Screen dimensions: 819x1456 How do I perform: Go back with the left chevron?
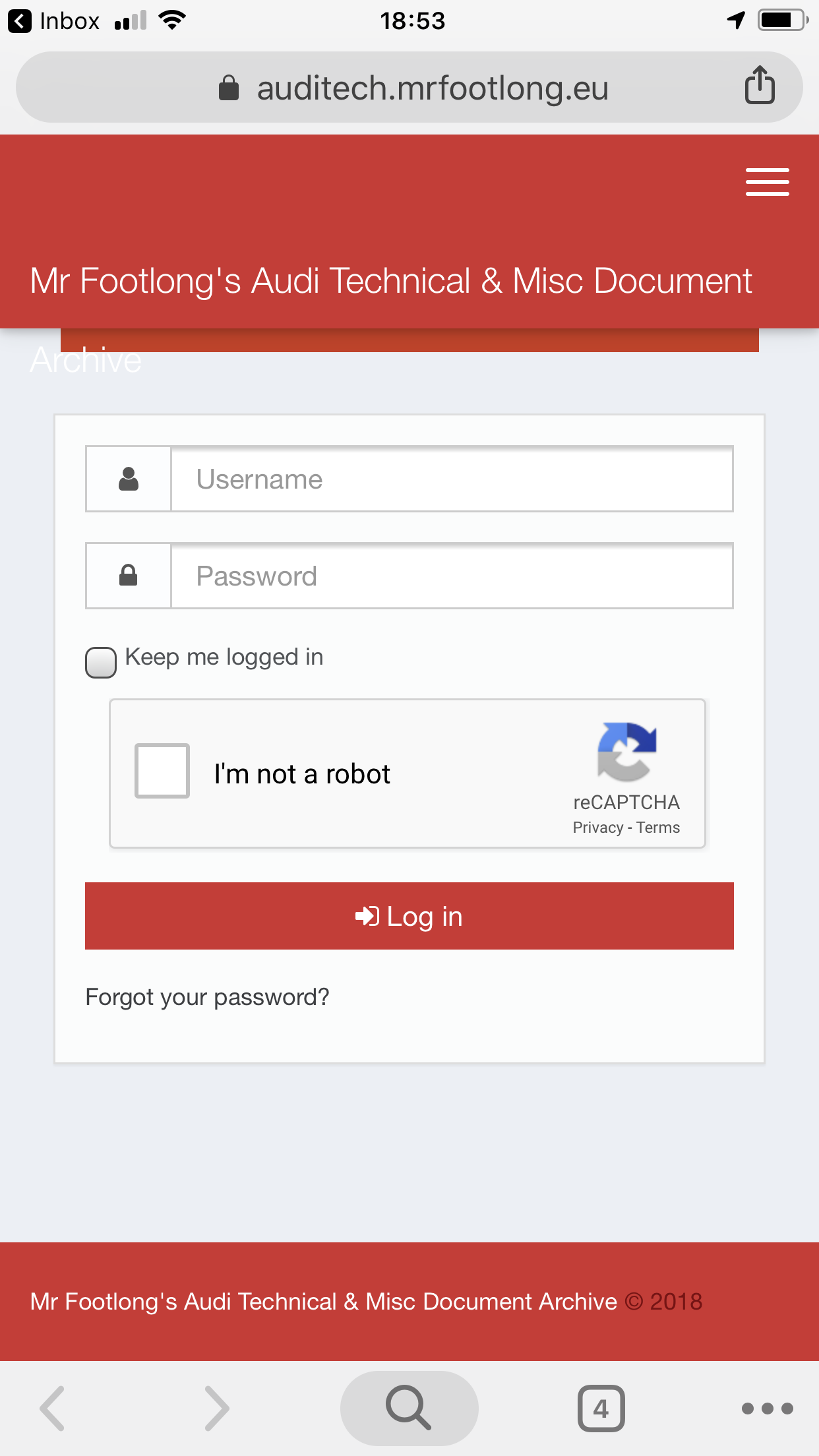pos(53,1408)
